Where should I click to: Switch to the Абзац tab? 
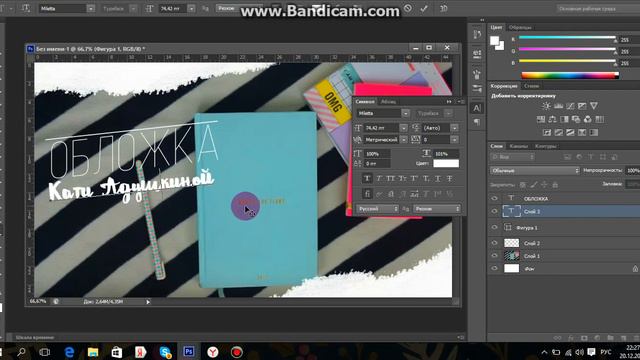coord(388,102)
